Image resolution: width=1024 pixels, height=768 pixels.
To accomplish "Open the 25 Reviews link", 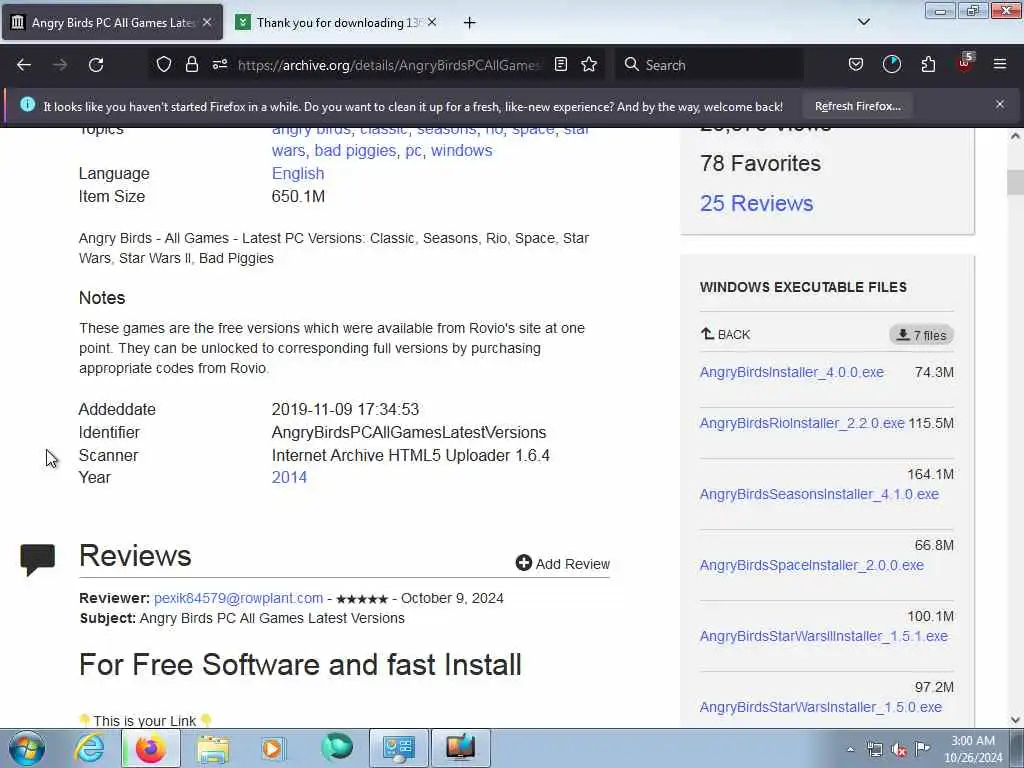I will (x=756, y=203).
